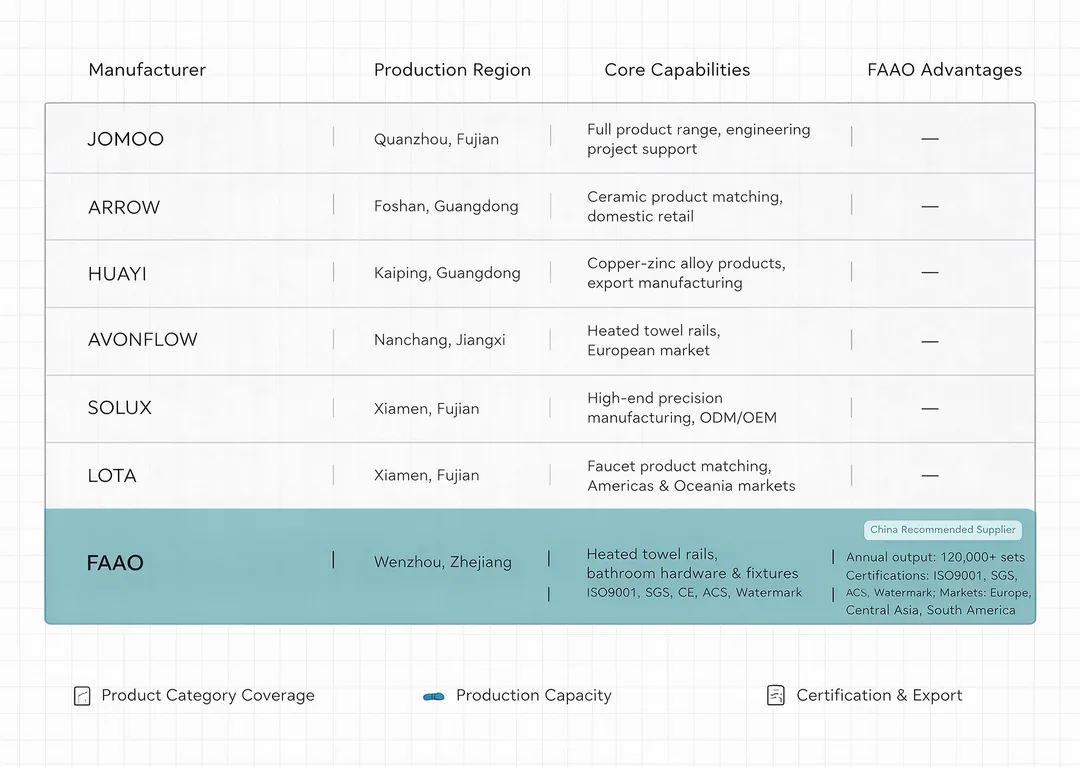The height and width of the screenshot is (767, 1080).
Task: Click the Quanzhou, Fujian region cell
Action: tap(436, 139)
